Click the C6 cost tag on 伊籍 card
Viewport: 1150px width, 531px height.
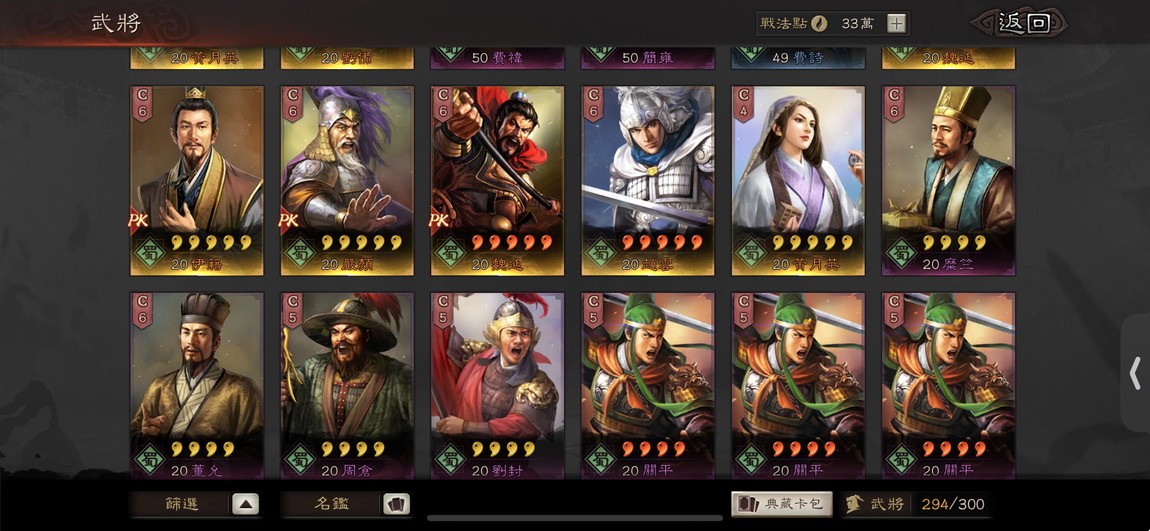tap(143, 103)
